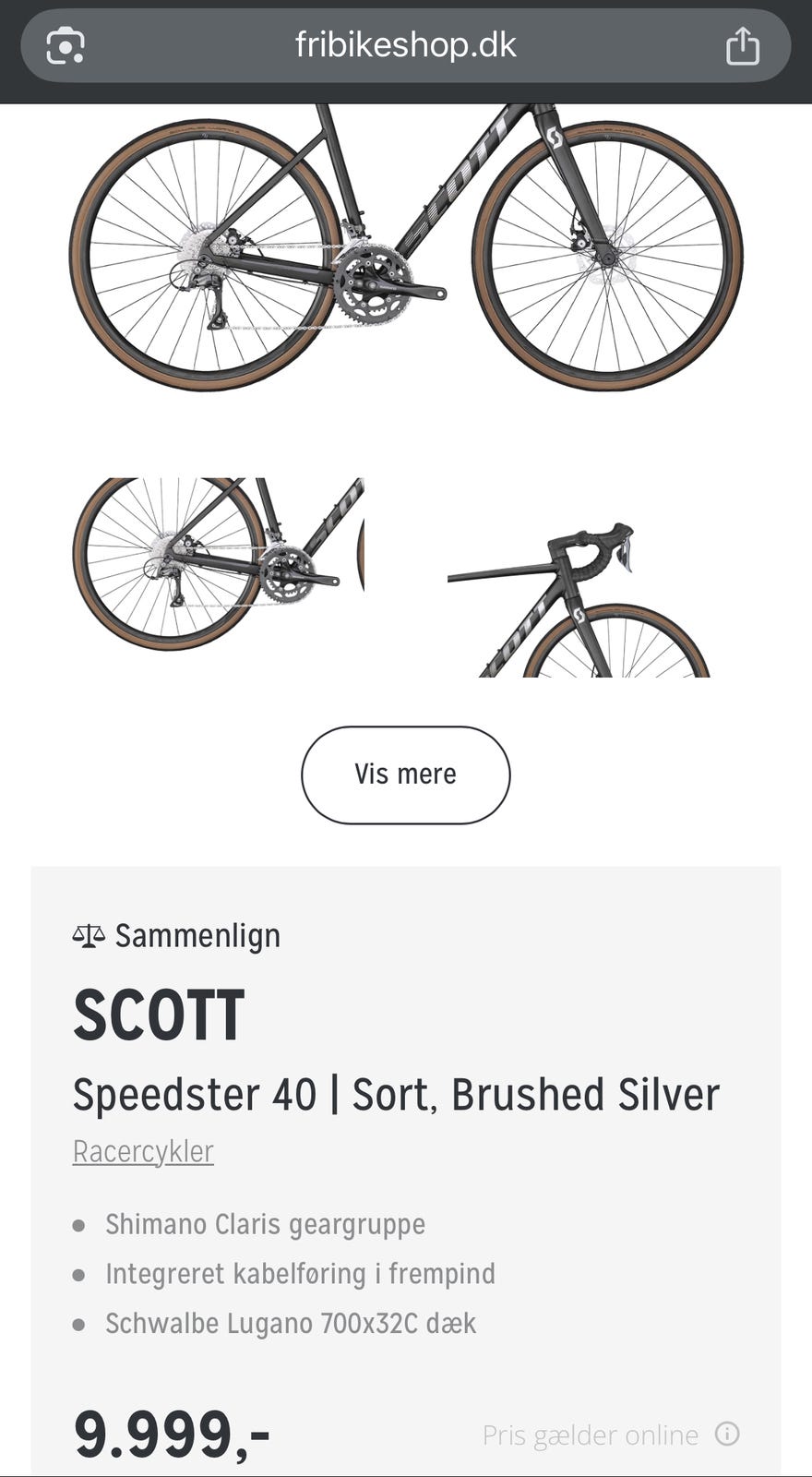Click the Sammenlign scales icon
The image size is (812, 1477).
(x=89, y=936)
